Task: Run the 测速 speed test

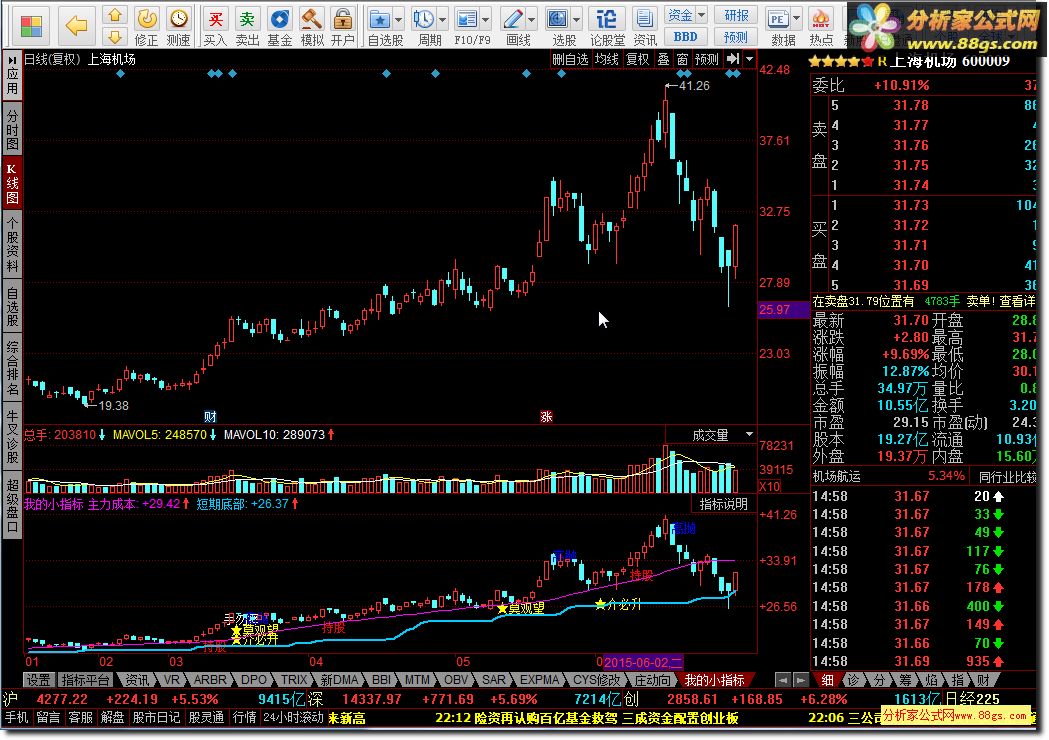Action: pos(178,27)
